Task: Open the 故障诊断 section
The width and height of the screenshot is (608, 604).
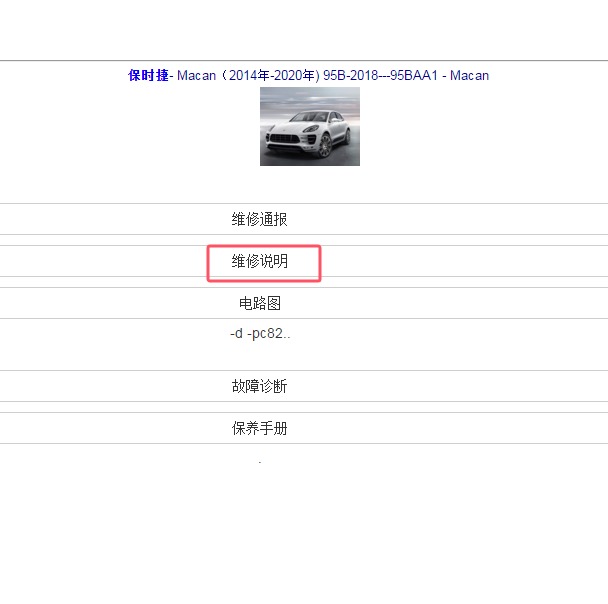Action: tap(259, 386)
